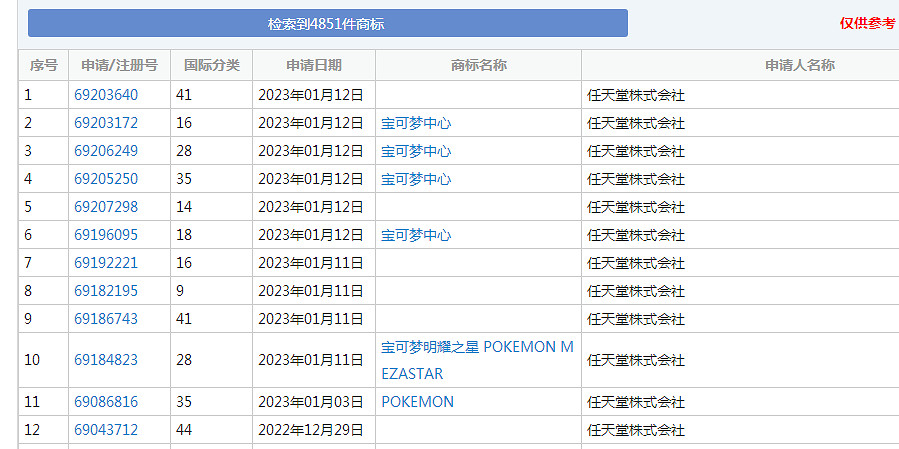Click the 申请日期 column header

point(314,65)
